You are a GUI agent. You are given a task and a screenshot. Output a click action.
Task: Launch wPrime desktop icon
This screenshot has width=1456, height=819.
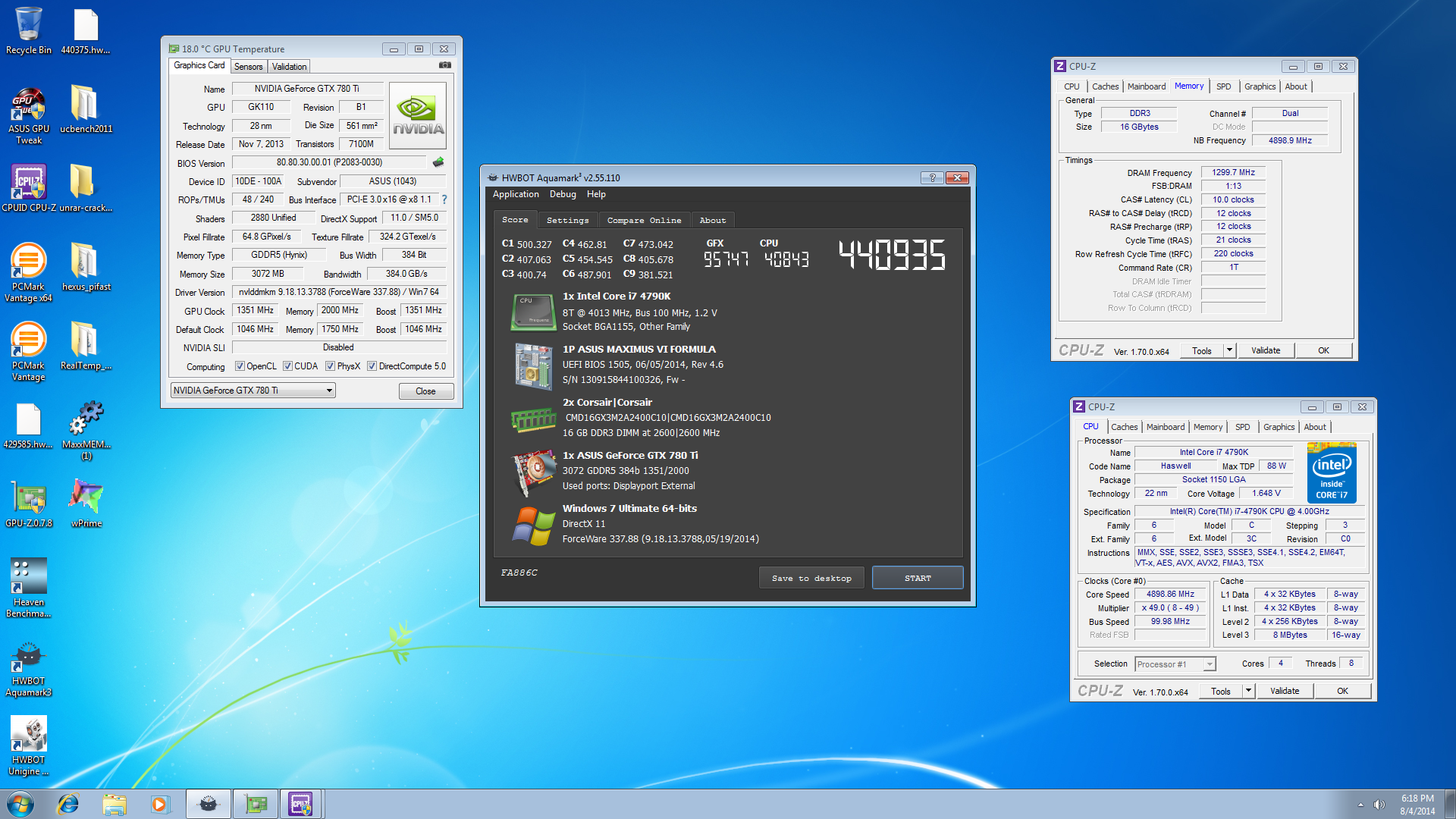(x=86, y=504)
